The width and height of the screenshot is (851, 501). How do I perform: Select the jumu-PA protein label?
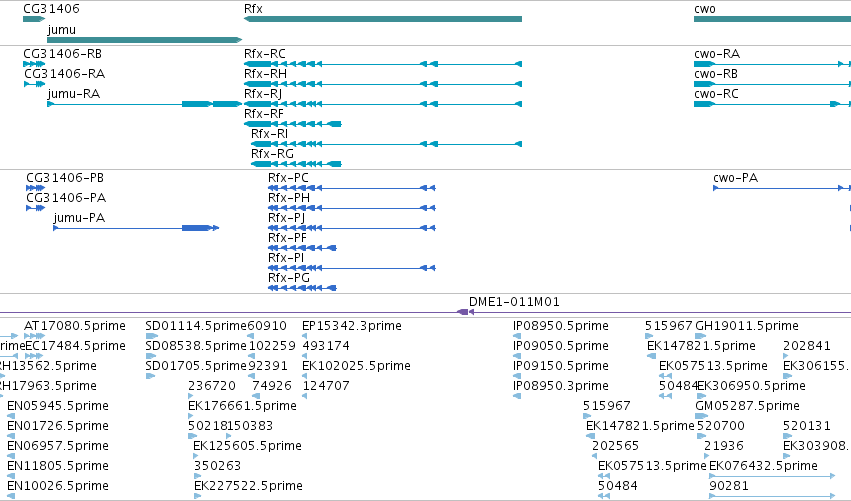(x=79, y=218)
